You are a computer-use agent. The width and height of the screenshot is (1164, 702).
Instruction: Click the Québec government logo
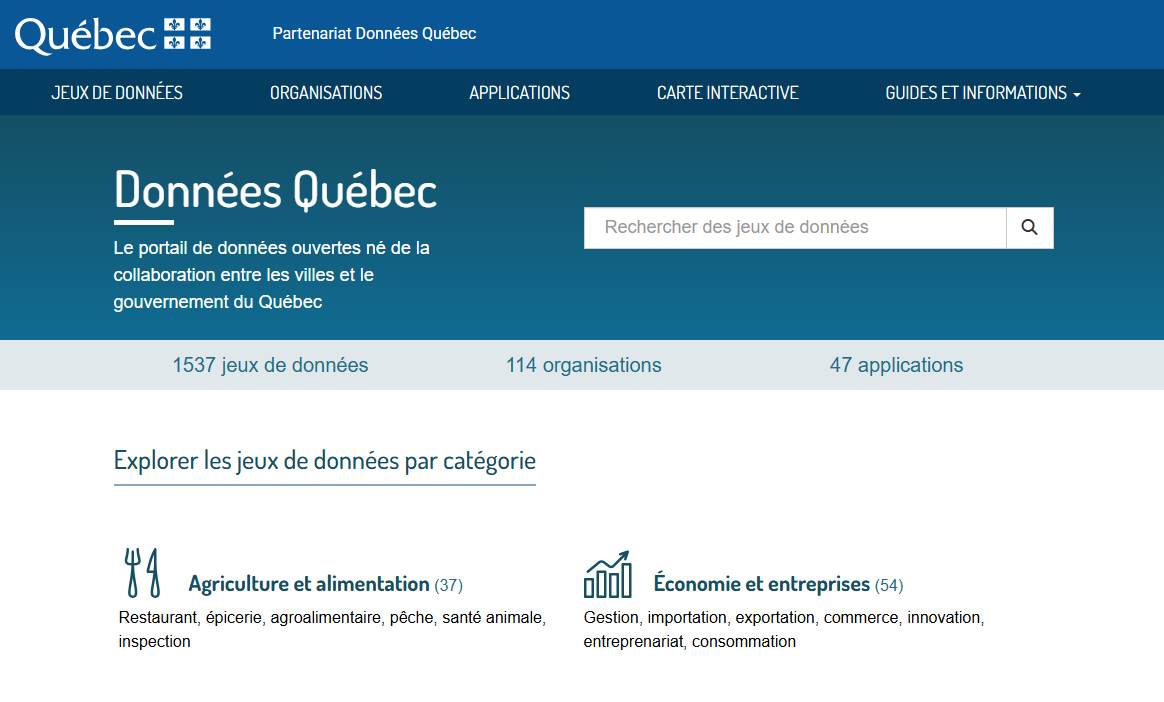click(x=113, y=34)
